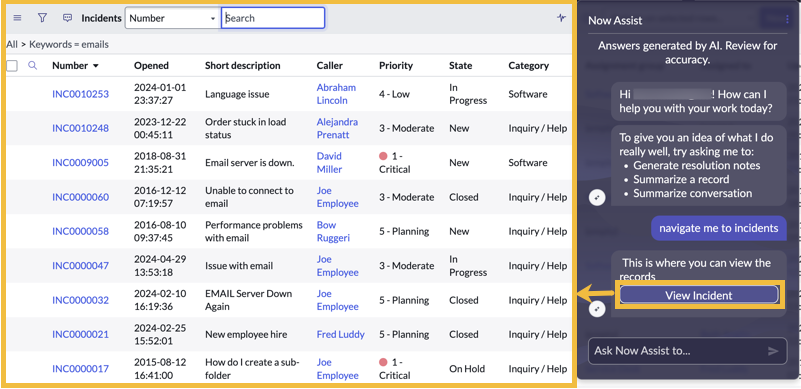Click critical priority of INC0009005

point(394,163)
